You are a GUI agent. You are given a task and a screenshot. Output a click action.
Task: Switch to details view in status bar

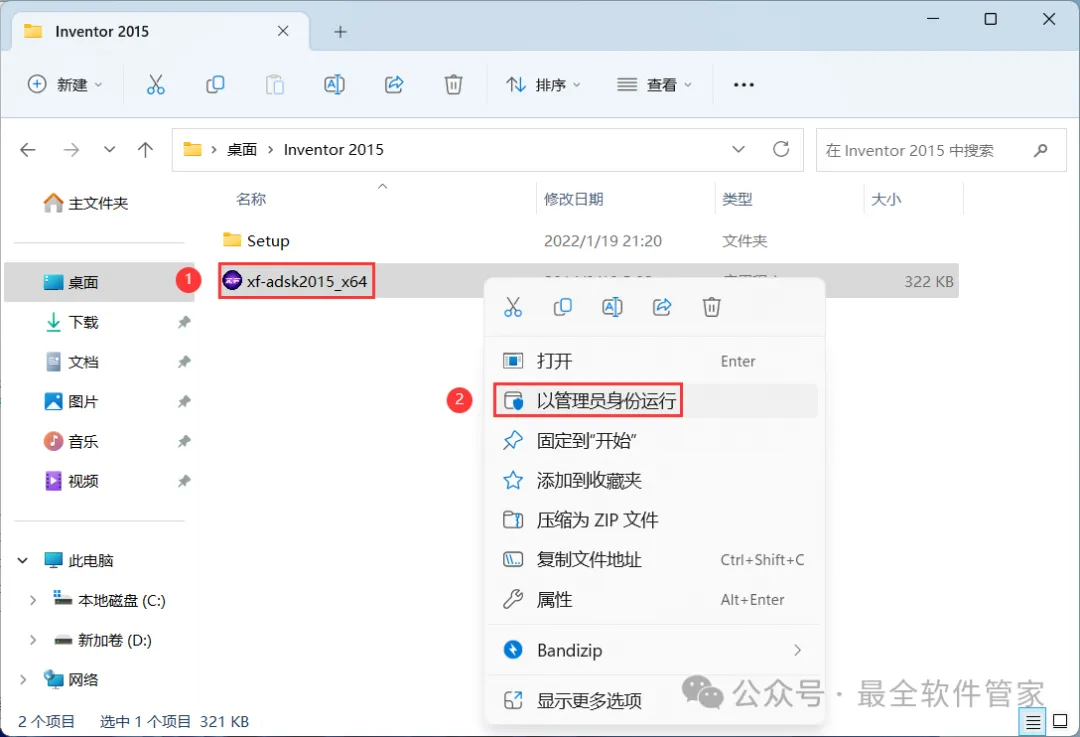pyautogui.click(x=1033, y=722)
